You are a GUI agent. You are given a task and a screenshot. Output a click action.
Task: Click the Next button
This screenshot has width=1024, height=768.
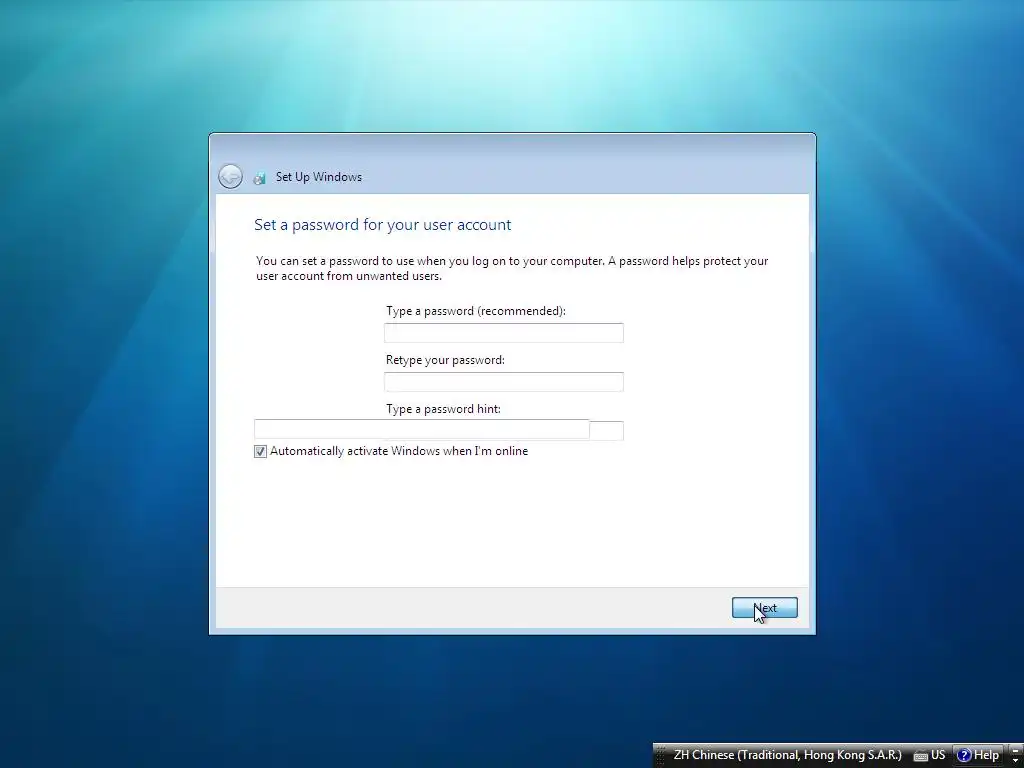click(x=764, y=608)
